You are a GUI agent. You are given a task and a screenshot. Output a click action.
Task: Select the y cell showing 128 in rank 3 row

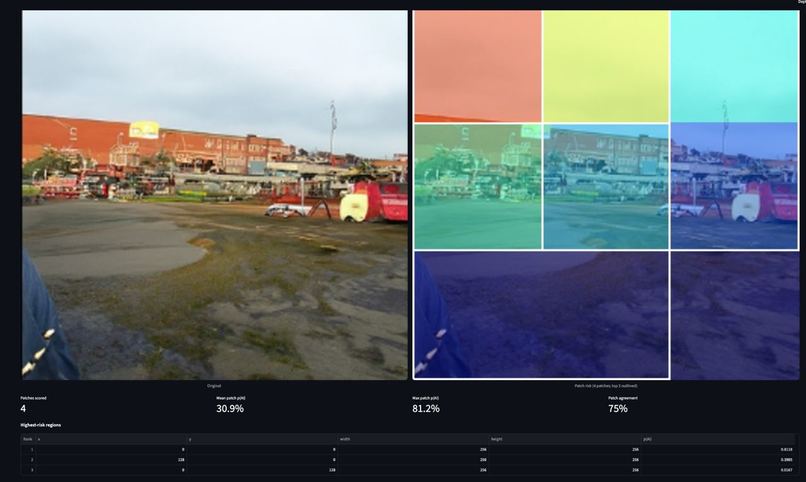[x=261, y=470]
